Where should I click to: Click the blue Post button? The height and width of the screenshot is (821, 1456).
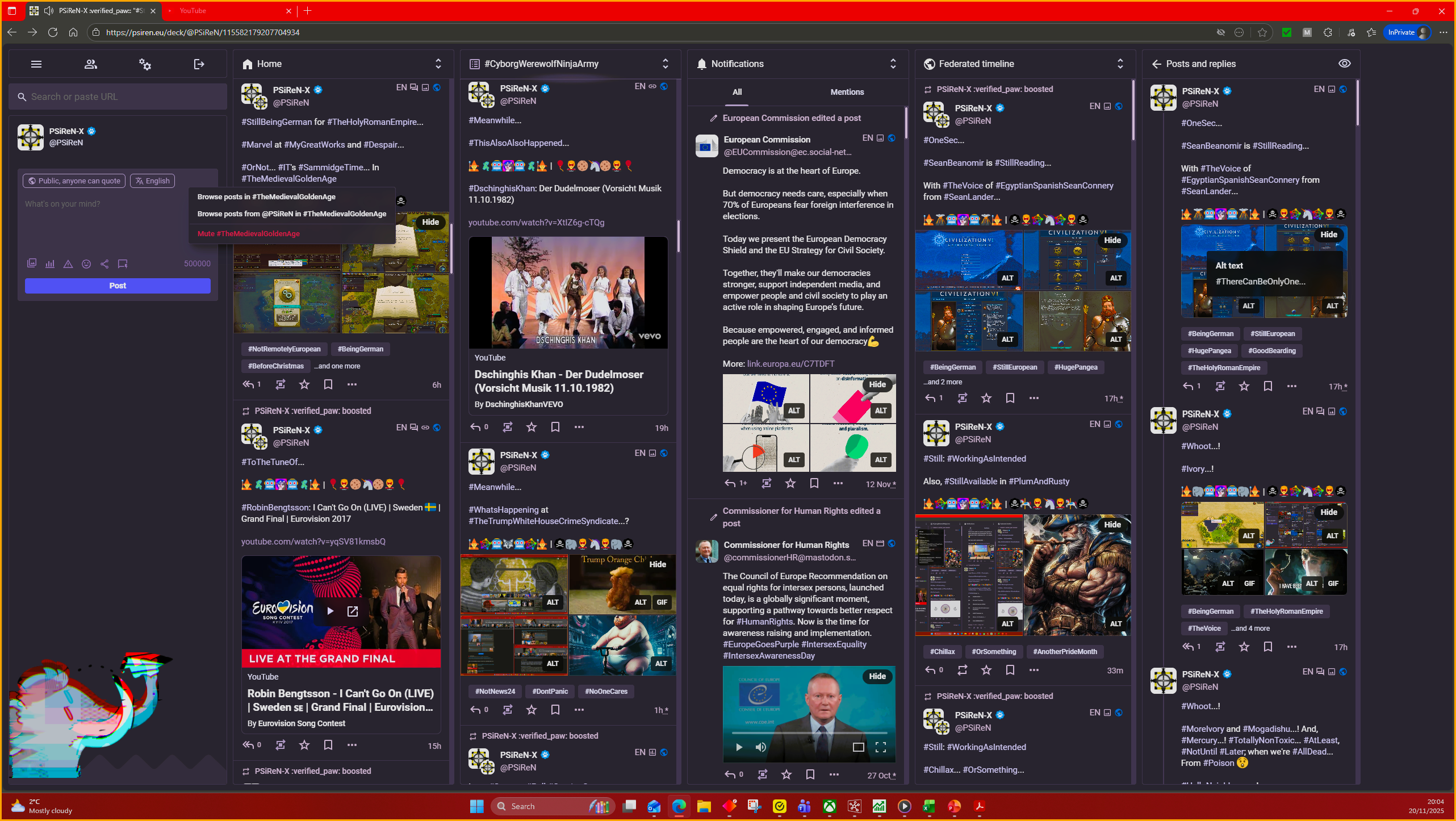click(x=118, y=286)
